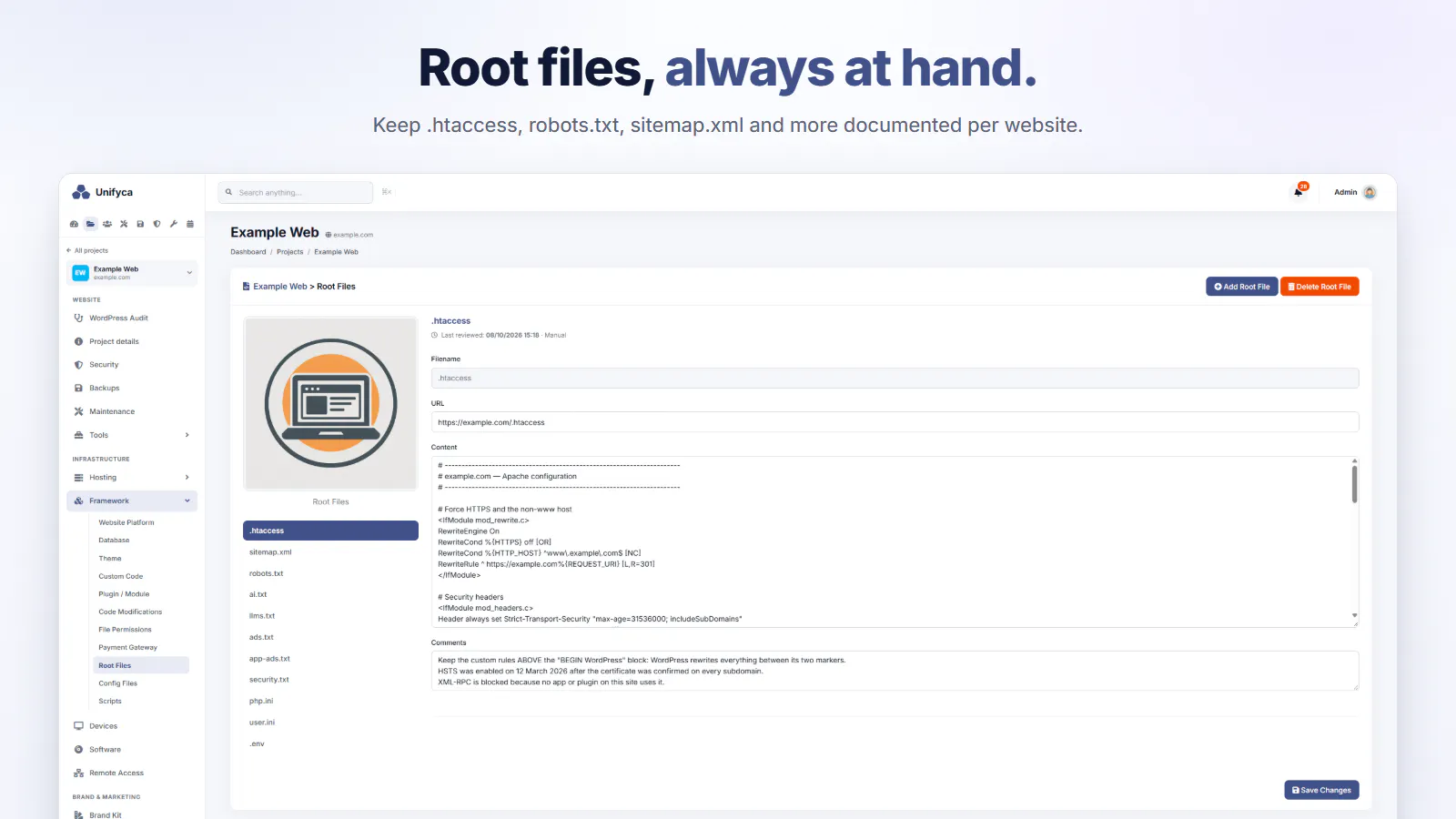Click the Filename field showing .htaccess
The image size is (1456, 819).
tap(895, 379)
